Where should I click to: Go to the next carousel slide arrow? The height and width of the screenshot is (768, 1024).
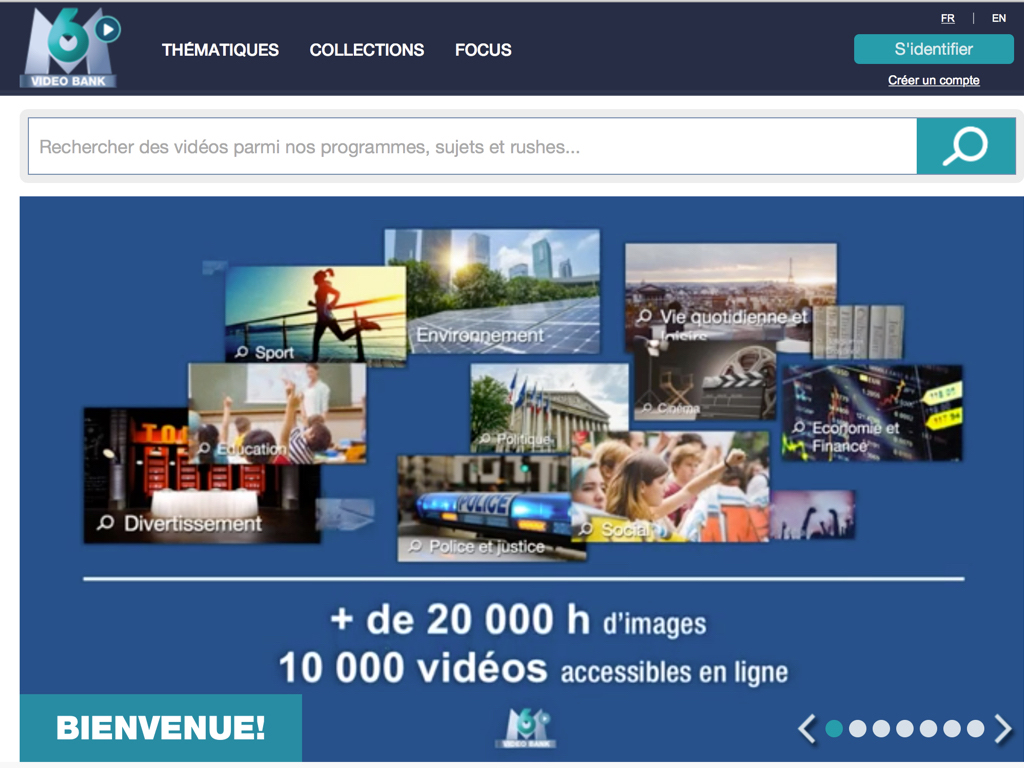tap(1003, 729)
